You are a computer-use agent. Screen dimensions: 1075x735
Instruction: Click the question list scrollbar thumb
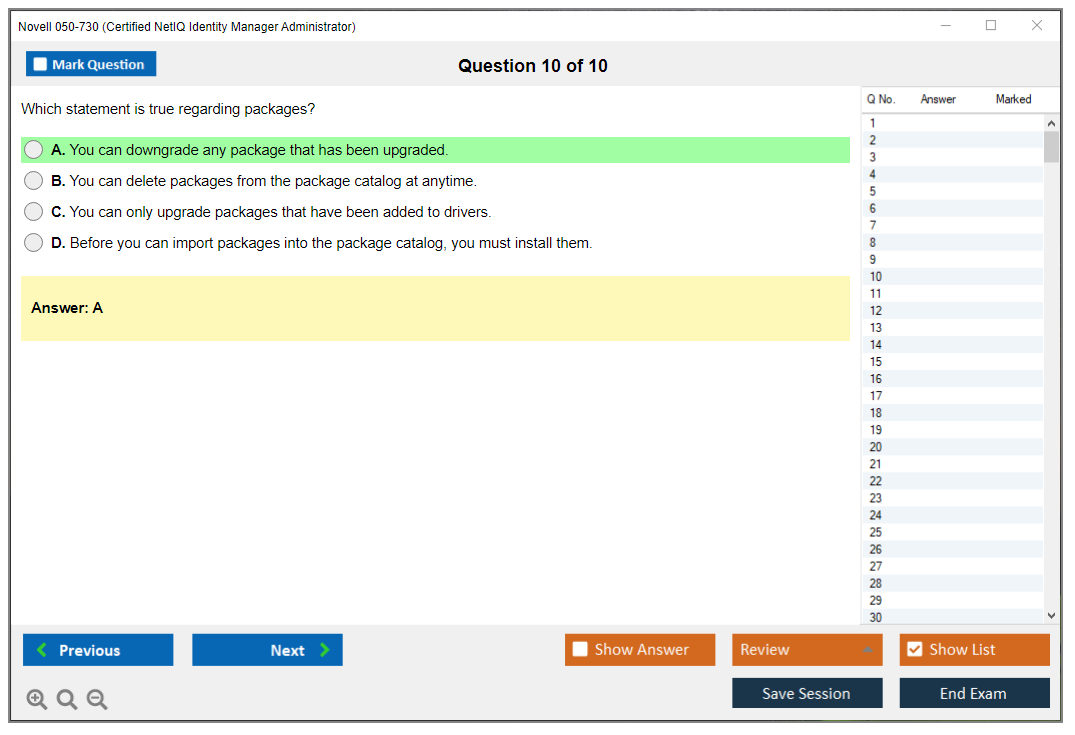tap(1051, 147)
